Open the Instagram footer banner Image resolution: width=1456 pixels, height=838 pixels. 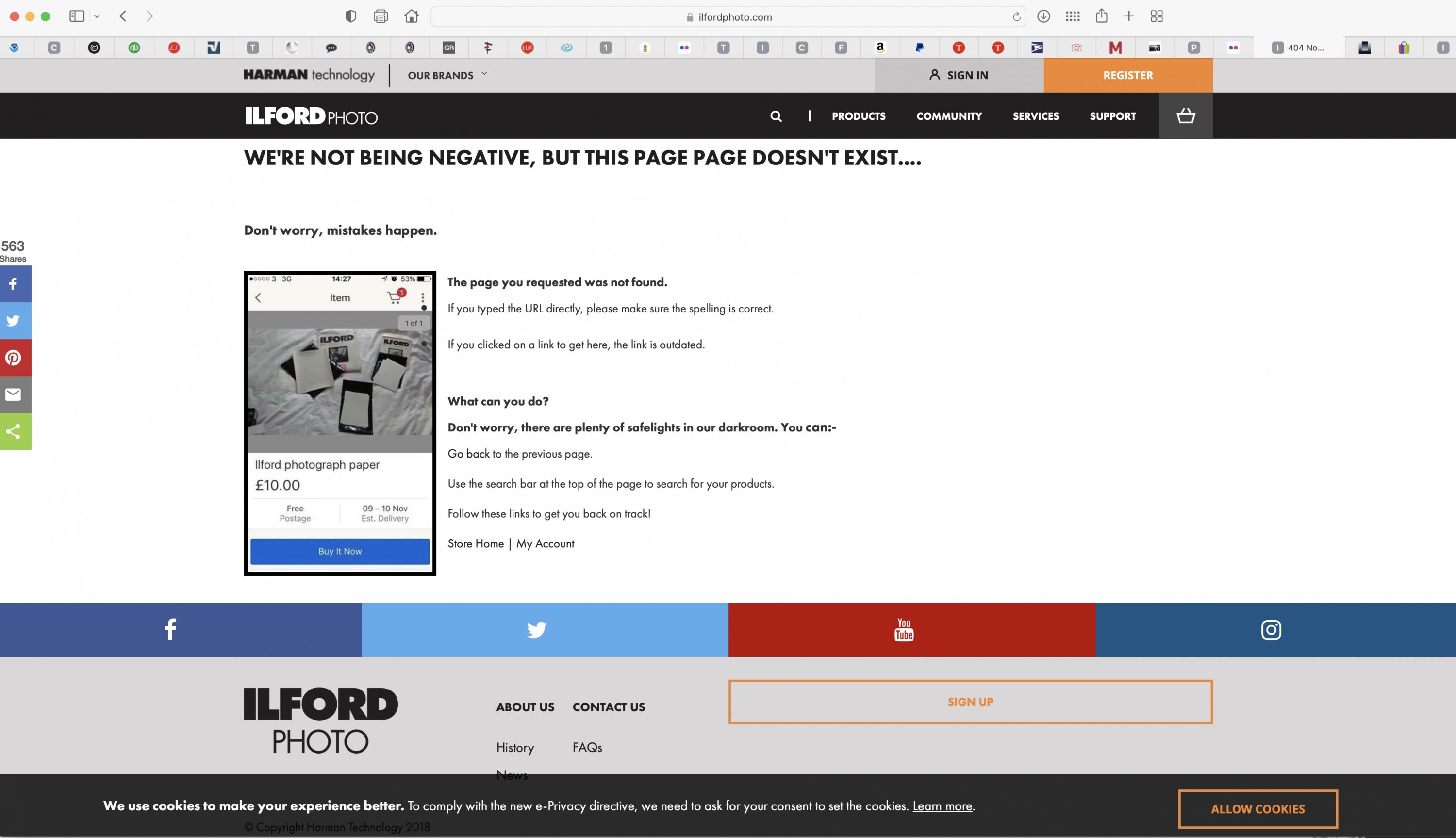point(1275,630)
